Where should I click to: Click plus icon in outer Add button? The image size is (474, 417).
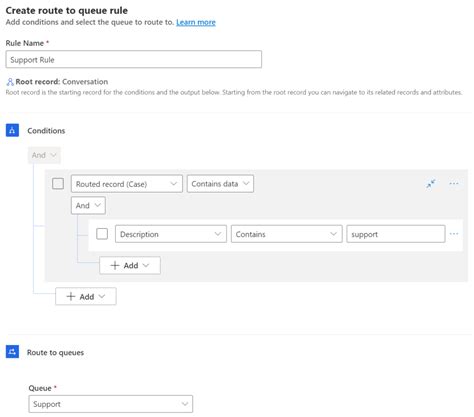click(x=71, y=297)
